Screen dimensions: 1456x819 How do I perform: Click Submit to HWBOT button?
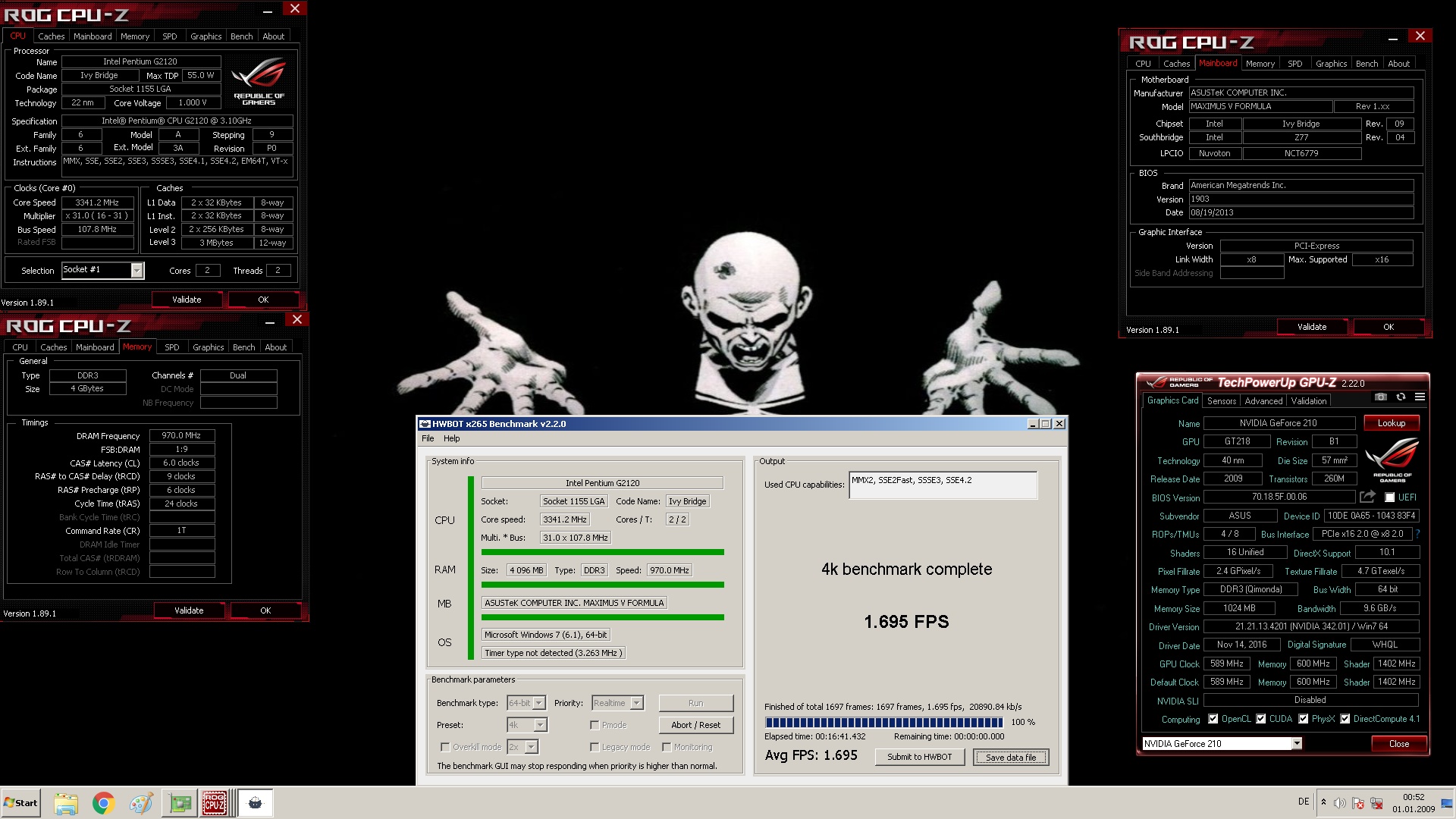919,757
